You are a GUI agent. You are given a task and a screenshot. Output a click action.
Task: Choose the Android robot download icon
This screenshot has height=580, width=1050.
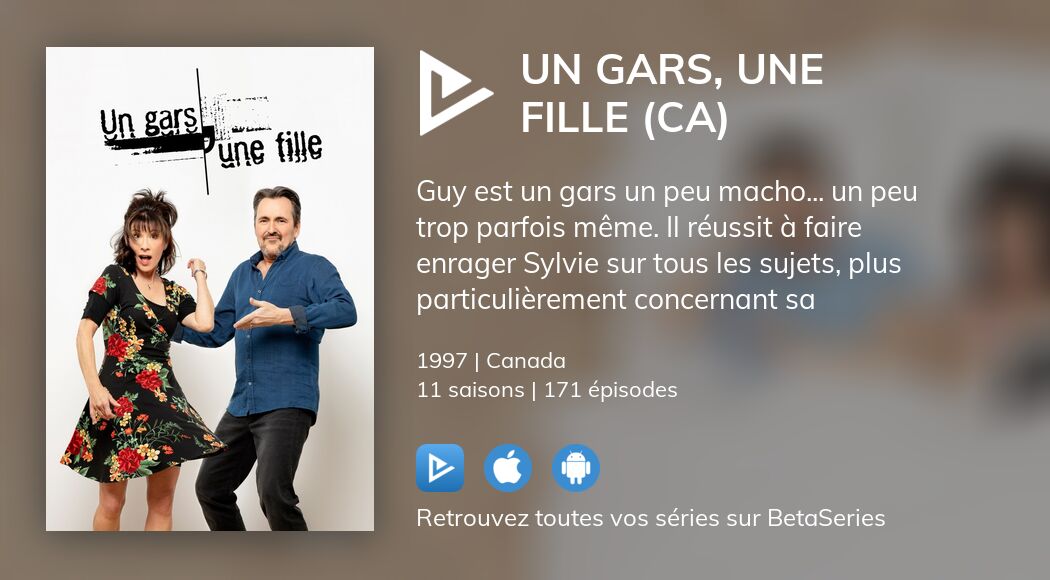click(x=576, y=467)
